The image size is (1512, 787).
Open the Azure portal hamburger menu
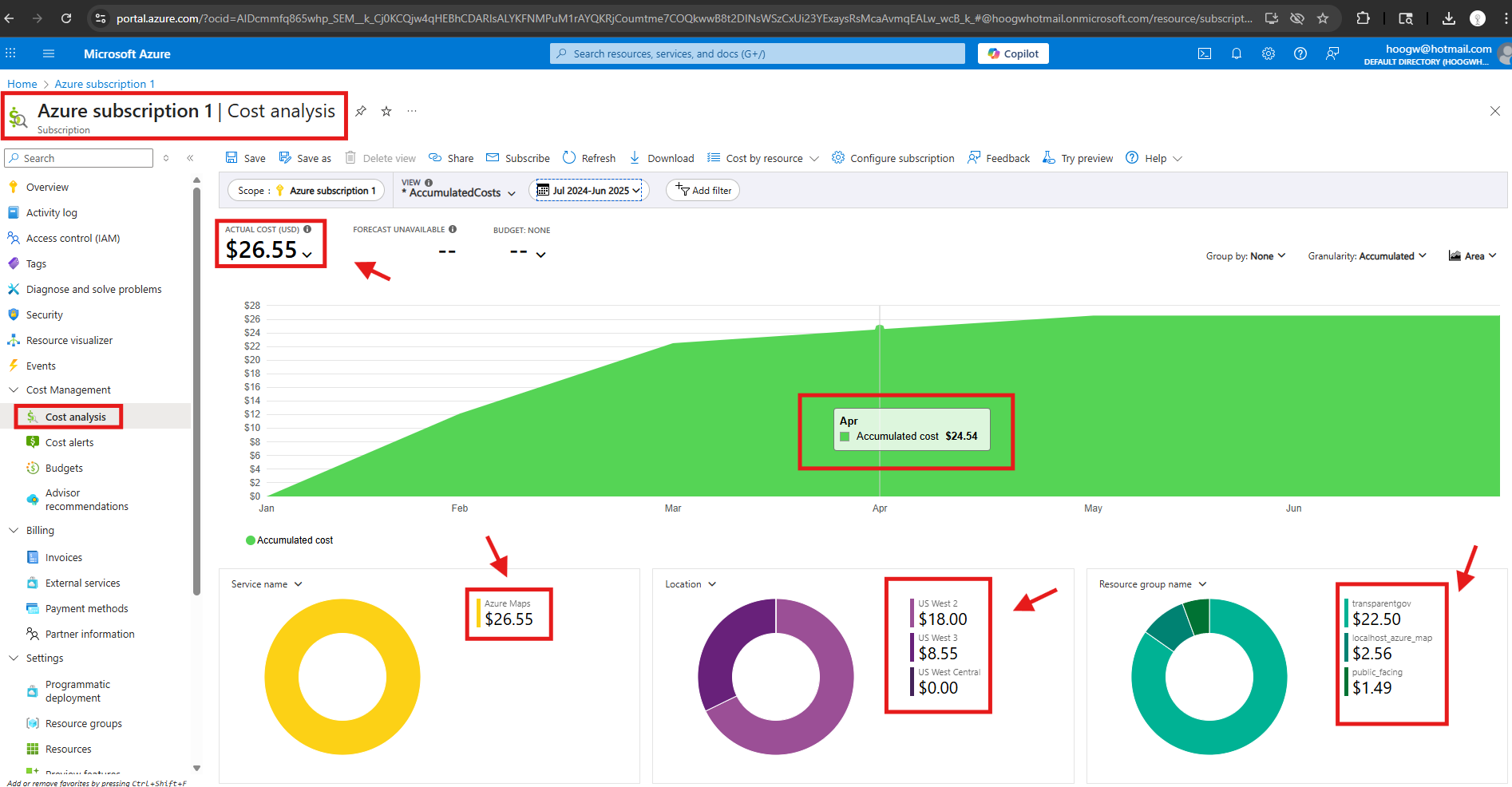point(49,53)
